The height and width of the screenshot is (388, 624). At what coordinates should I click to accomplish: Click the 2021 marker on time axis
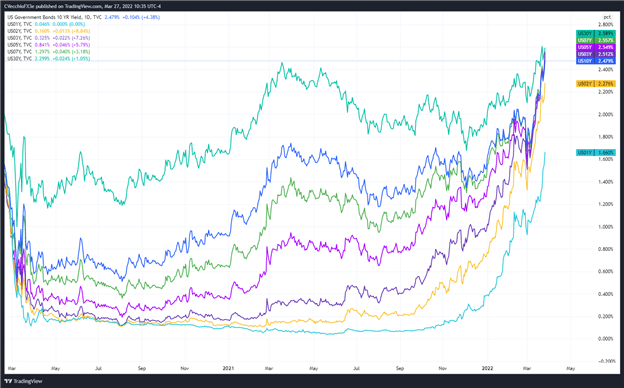tap(228, 369)
